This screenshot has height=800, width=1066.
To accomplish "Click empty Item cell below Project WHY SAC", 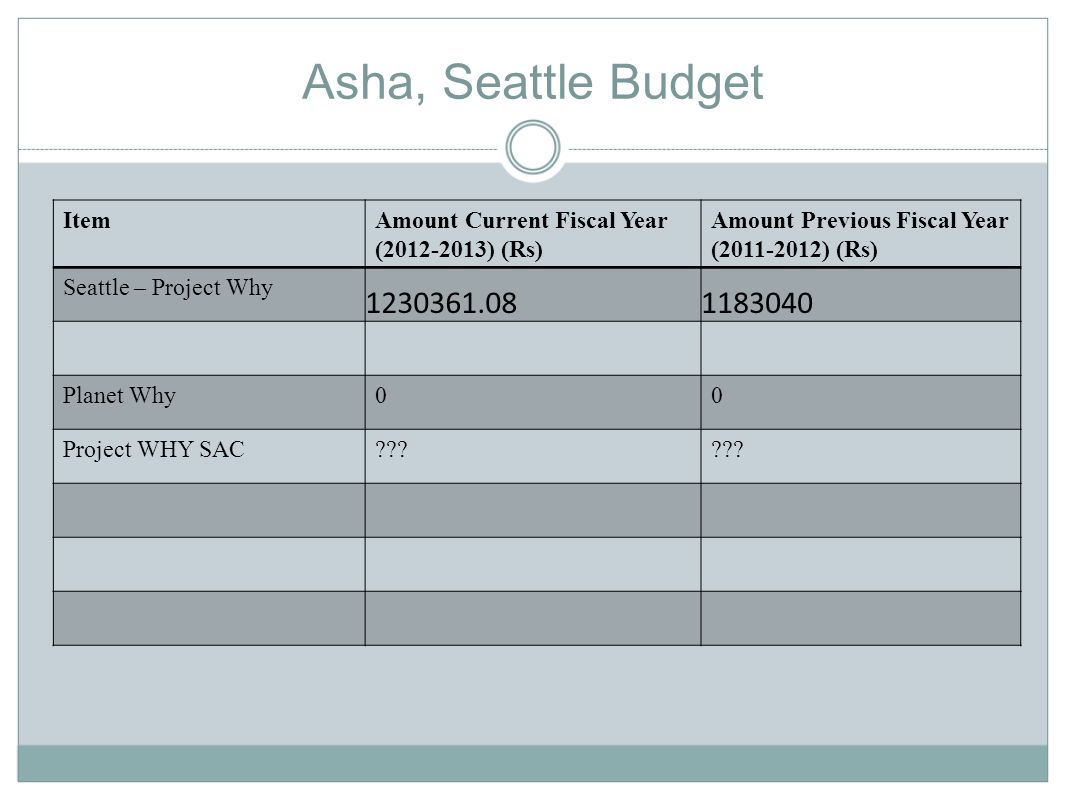I will pos(209,510).
